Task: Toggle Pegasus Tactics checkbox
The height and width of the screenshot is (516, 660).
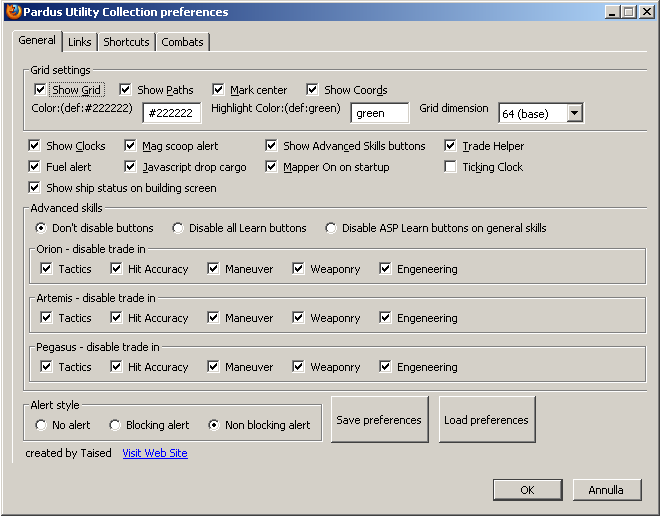Action: (x=46, y=367)
